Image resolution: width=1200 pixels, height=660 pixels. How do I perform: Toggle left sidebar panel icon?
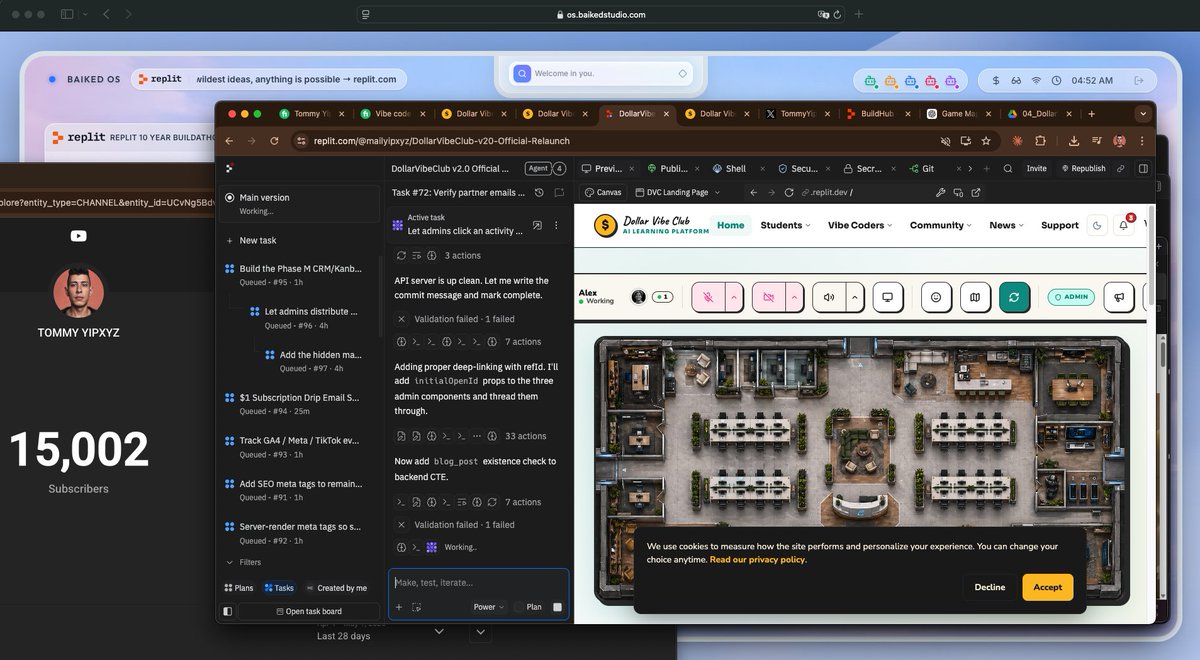click(x=228, y=611)
